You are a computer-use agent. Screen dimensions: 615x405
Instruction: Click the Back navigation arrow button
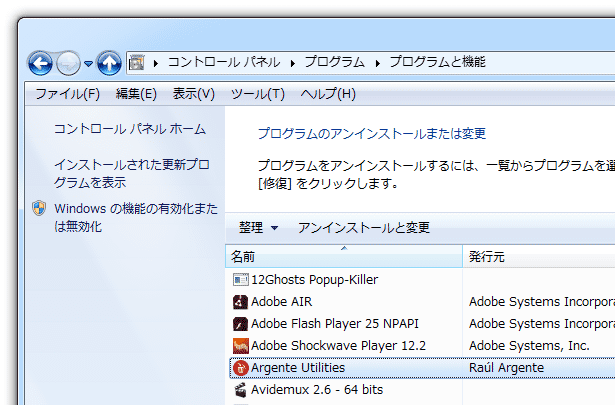40,63
